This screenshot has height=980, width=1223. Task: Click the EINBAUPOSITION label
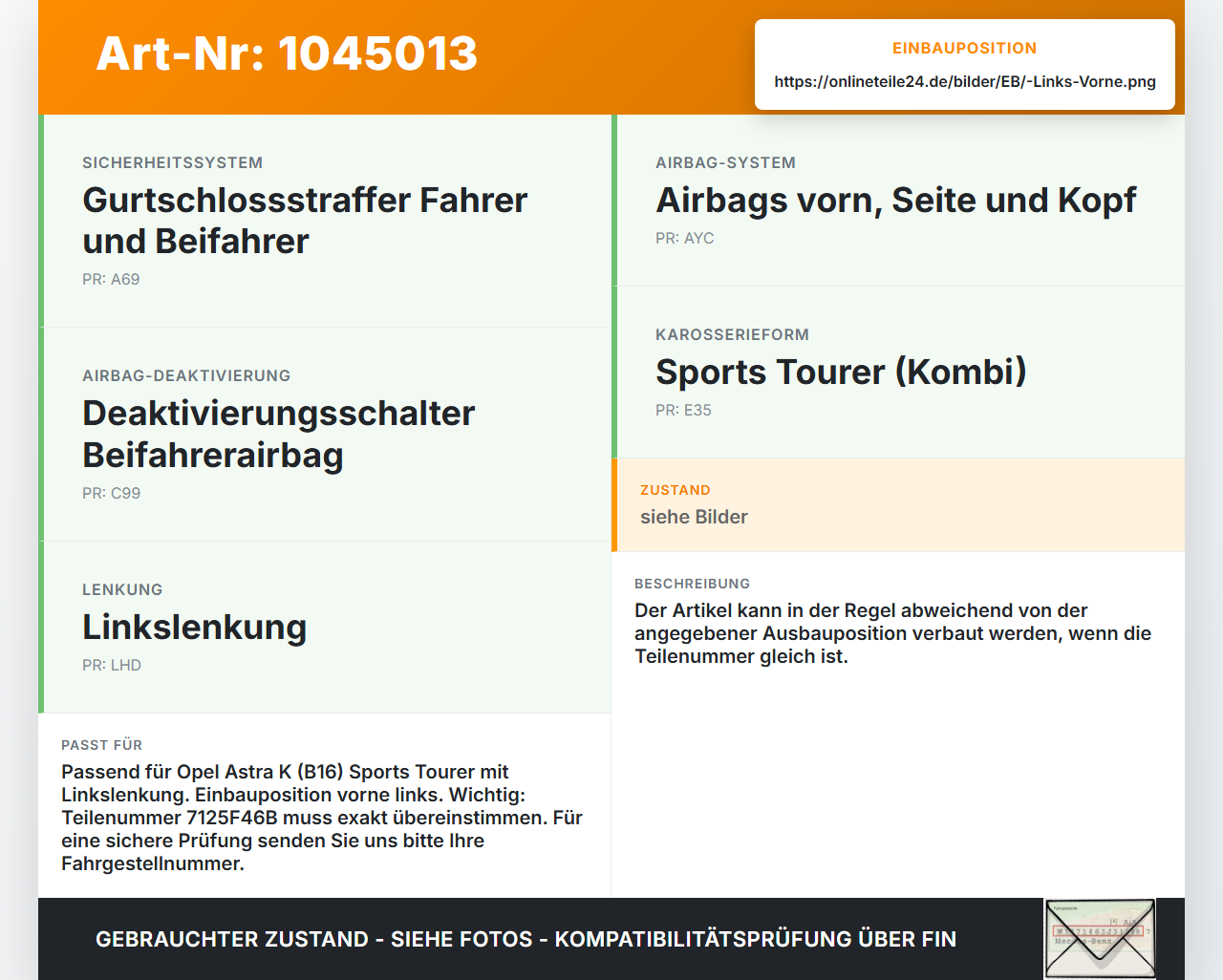point(965,48)
